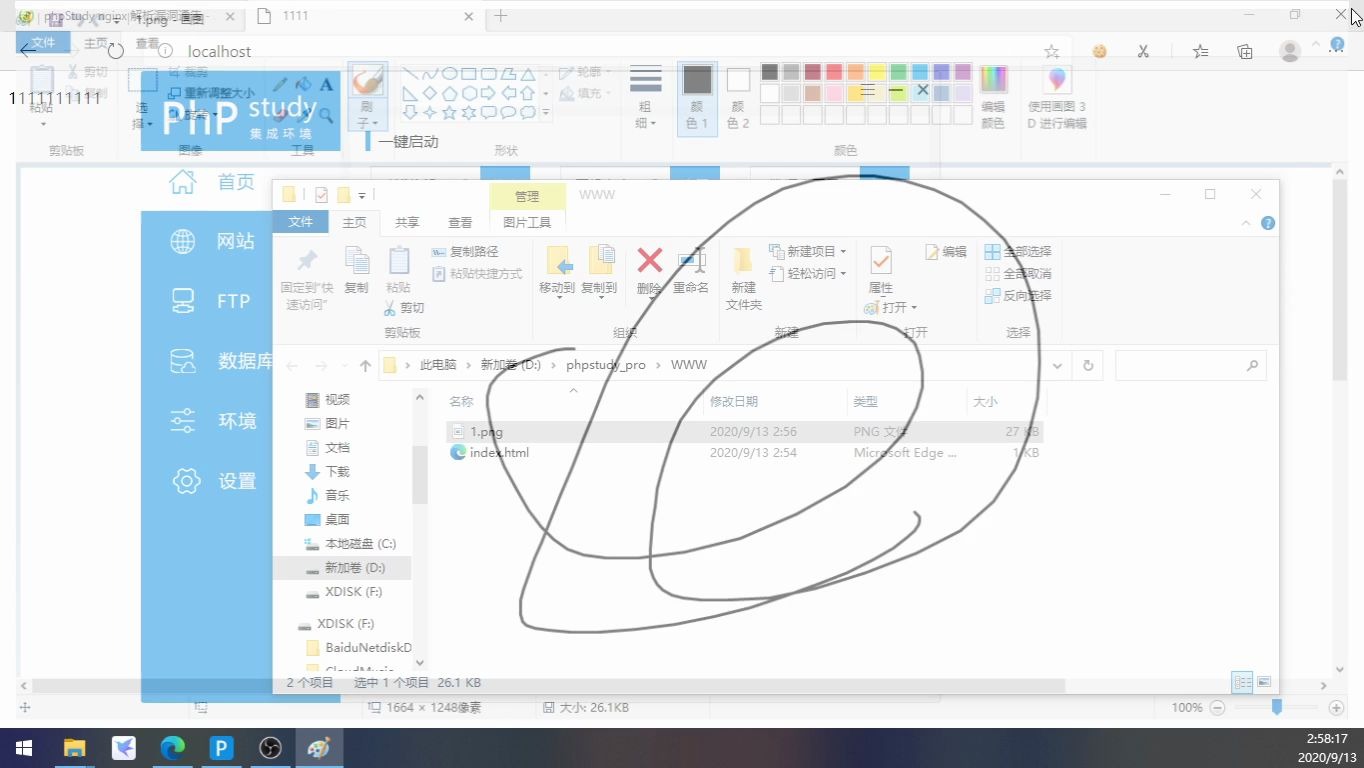Click the Explorer search box
Screen dimensions: 1364x768
coord(1191,366)
